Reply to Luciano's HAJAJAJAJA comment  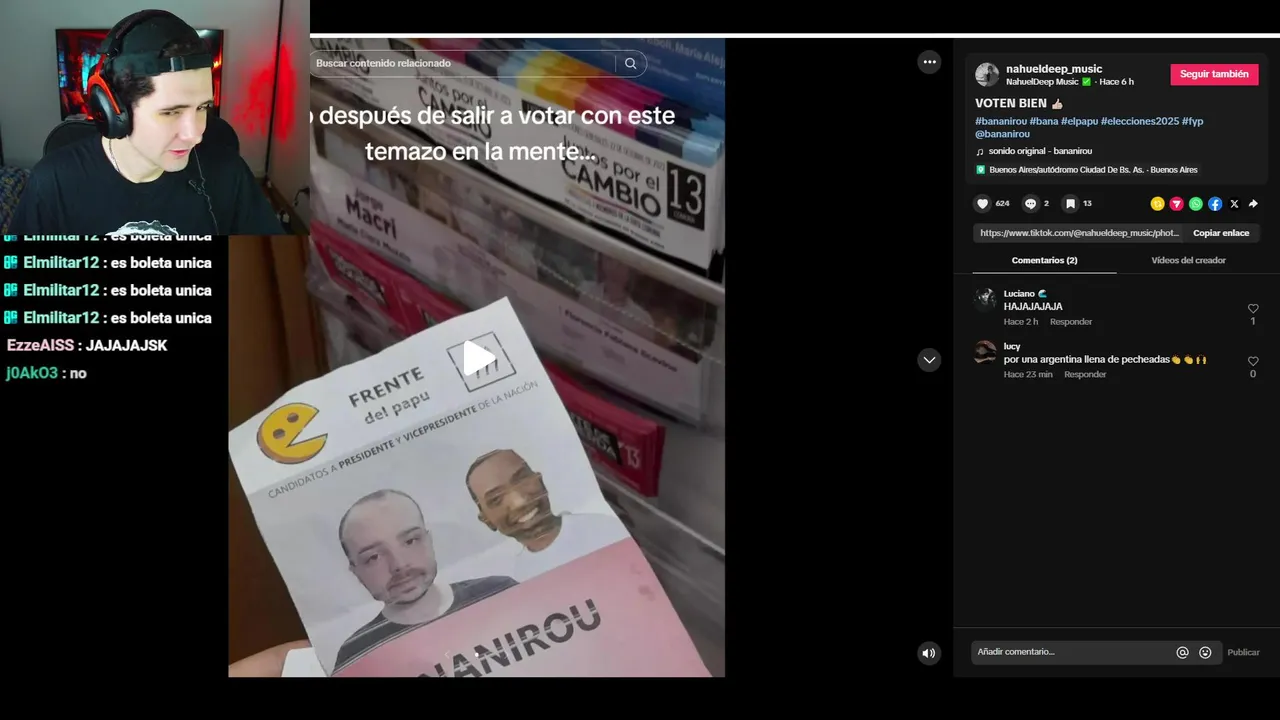coord(1071,322)
